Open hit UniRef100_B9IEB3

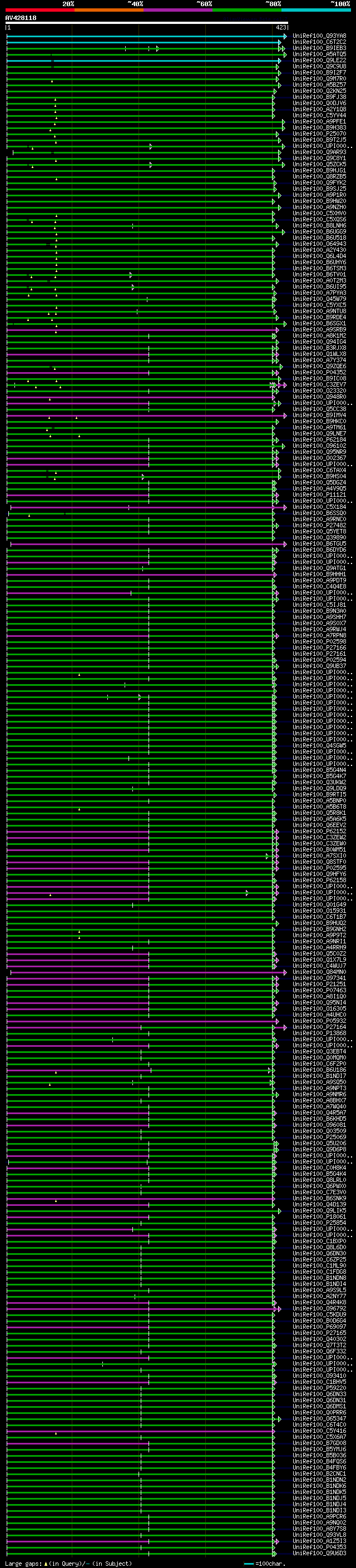click(x=319, y=48)
